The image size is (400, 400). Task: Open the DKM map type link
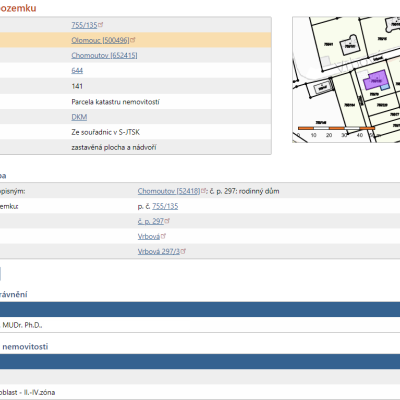pyautogui.click(x=79, y=117)
